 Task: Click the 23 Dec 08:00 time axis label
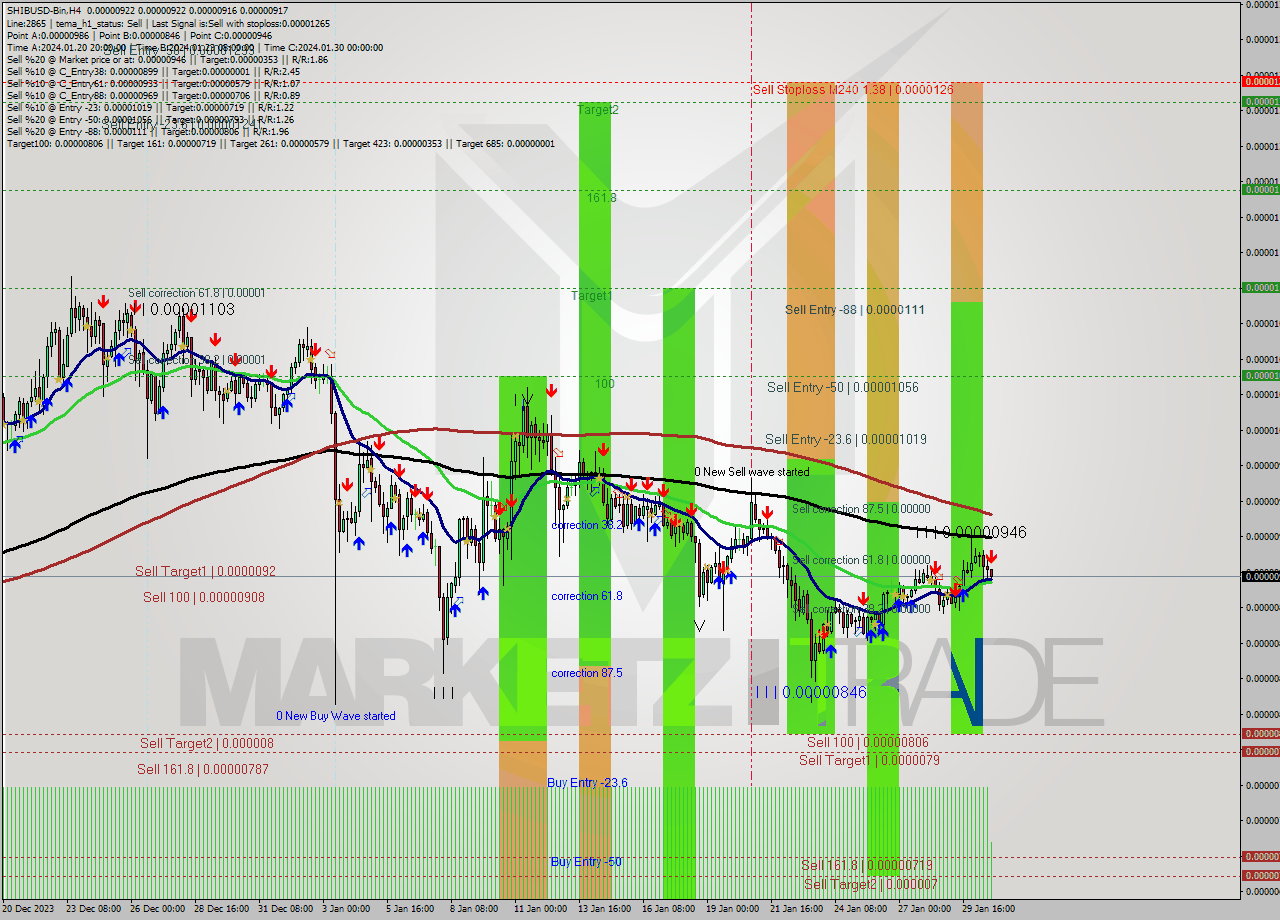(x=93, y=909)
